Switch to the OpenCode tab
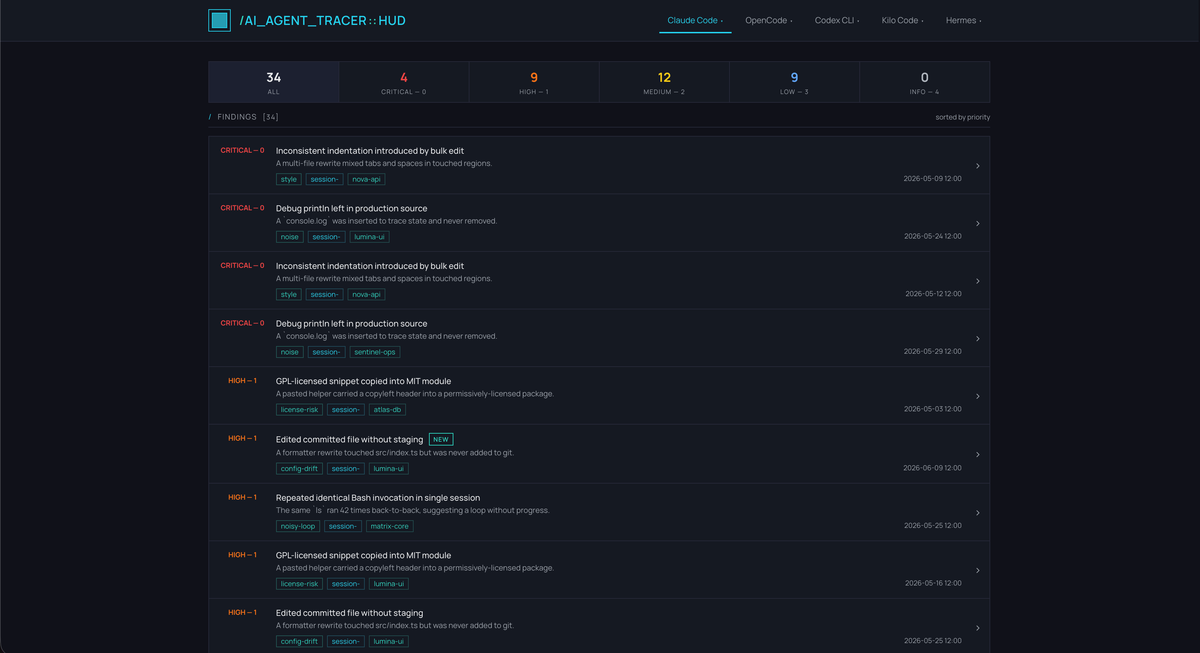Screen dimensions: 1200x653 pos(769,20)
